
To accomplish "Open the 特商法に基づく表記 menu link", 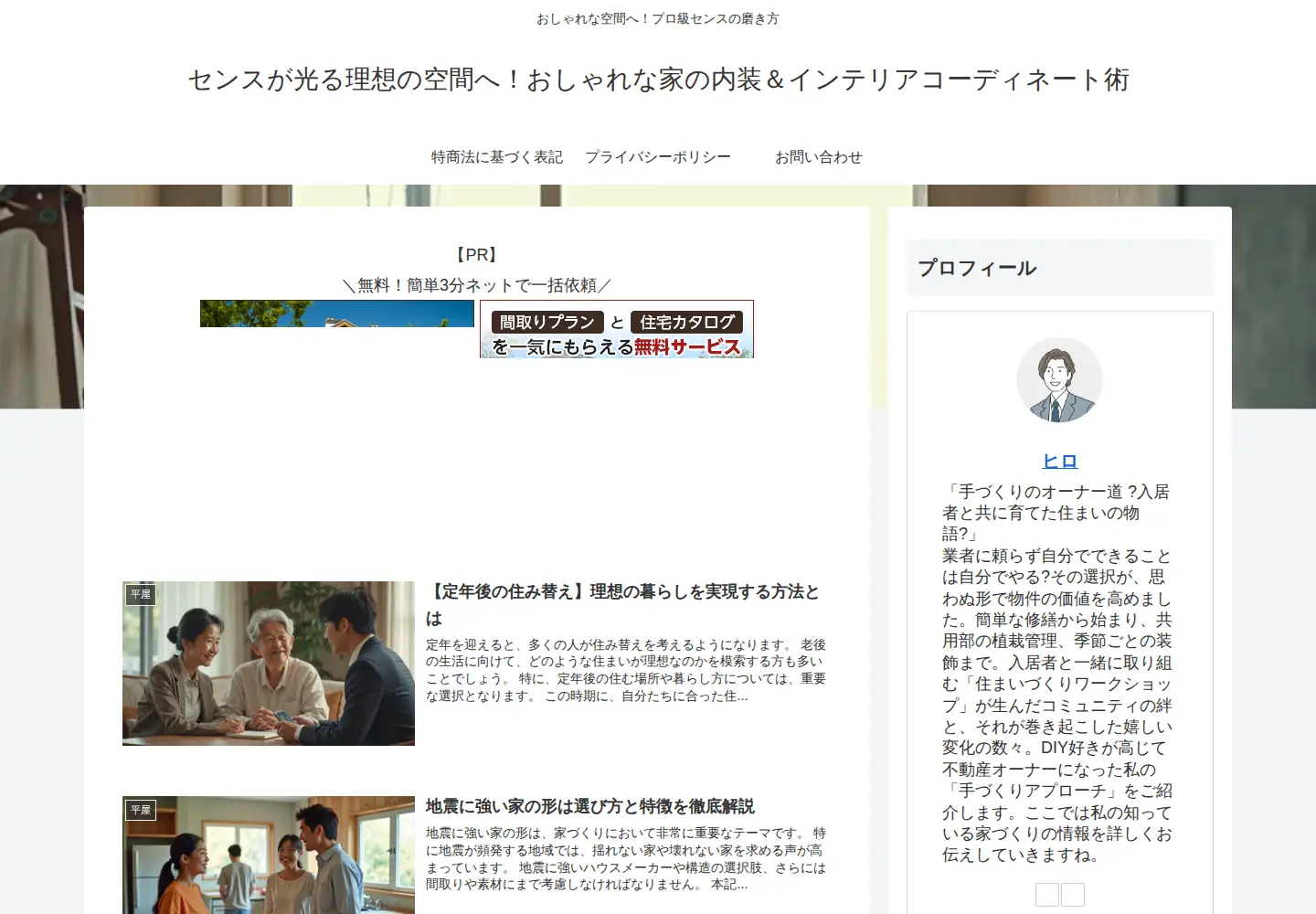I will coord(496,157).
